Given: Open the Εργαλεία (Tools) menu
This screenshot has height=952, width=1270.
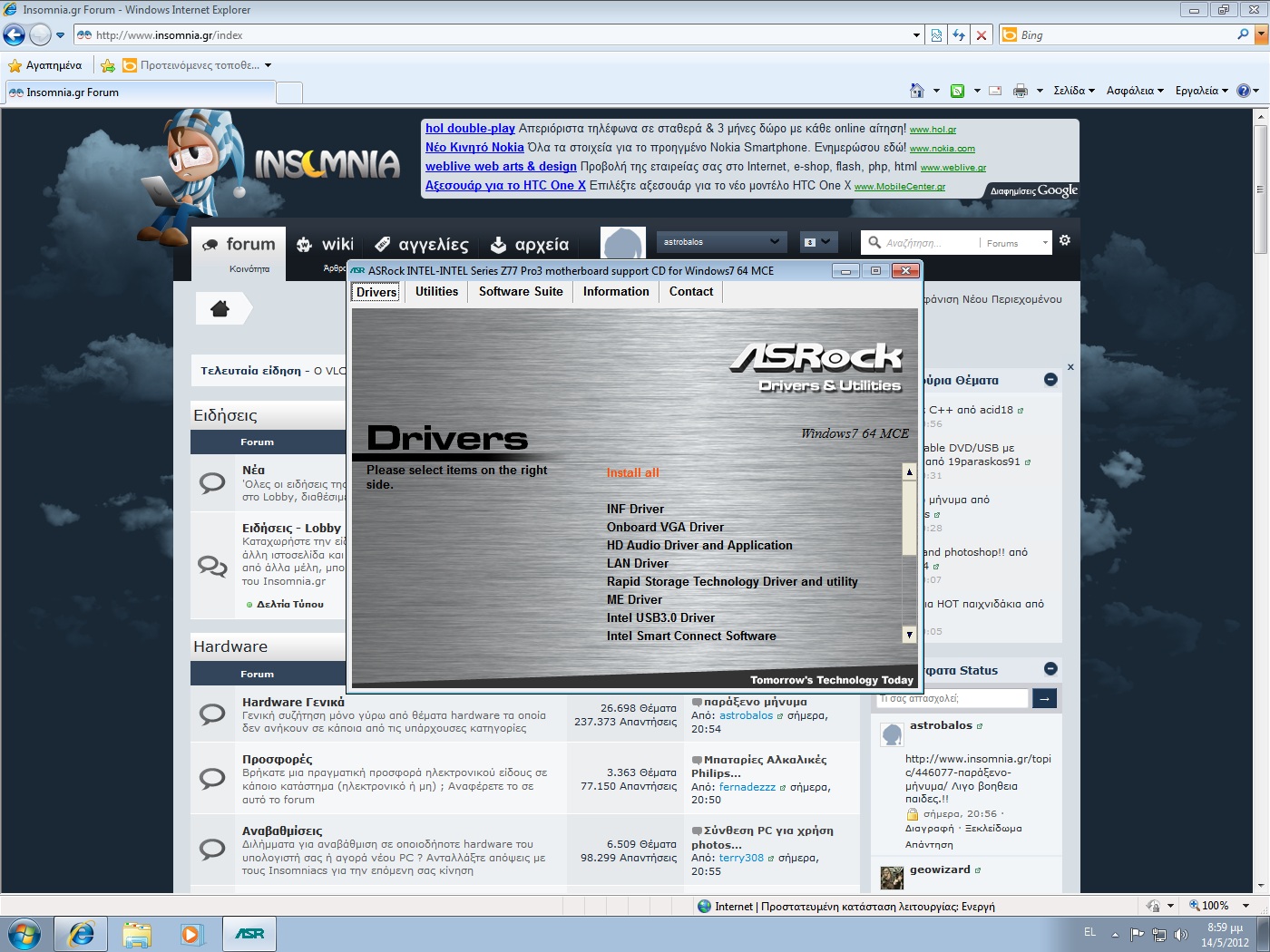Looking at the screenshot, I should [1202, 91].
